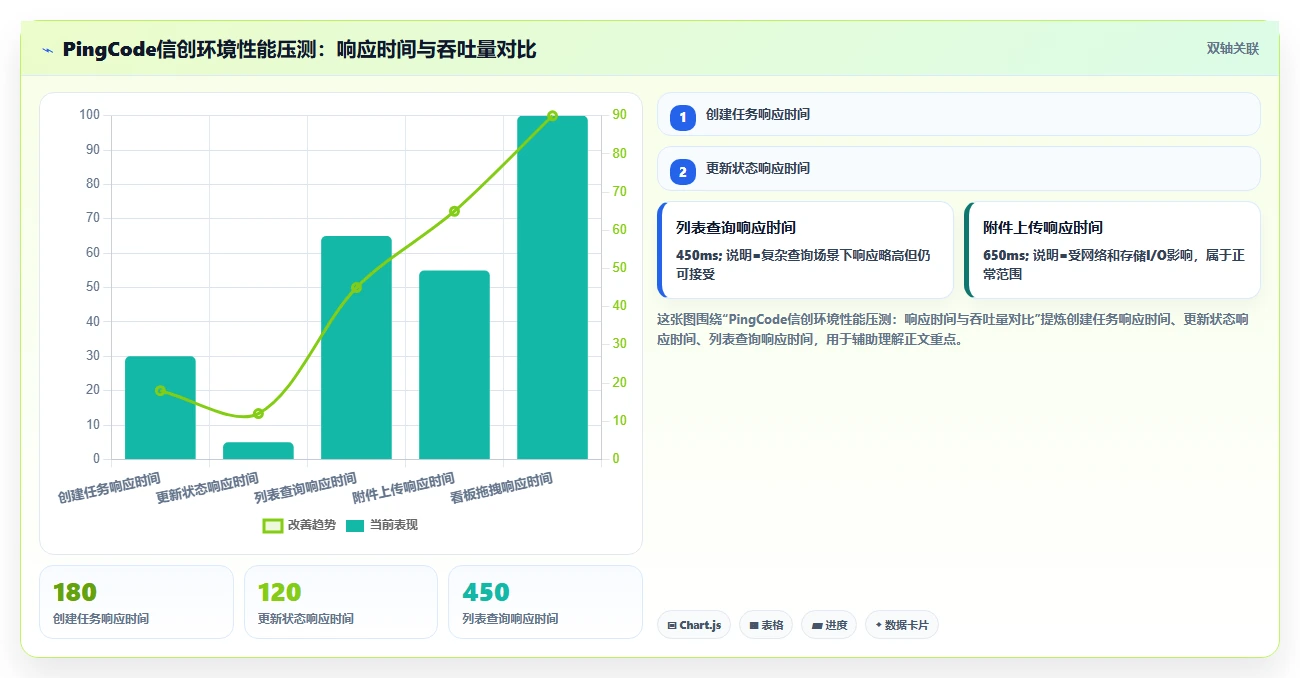Screen dimensions: 1300x678
Task: Select the 进度 tag chip
Action: [829, 625]
